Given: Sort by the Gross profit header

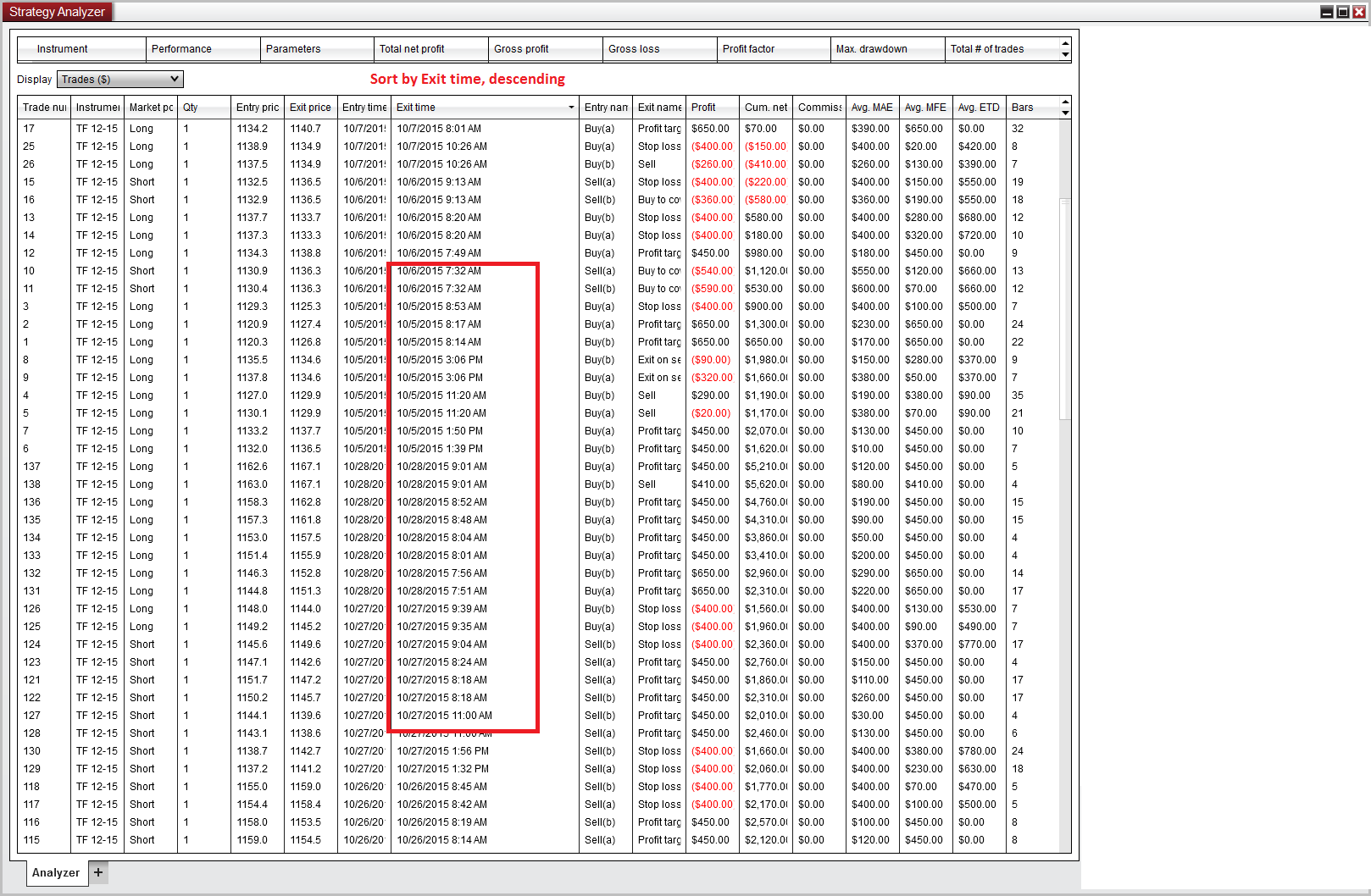Looking at the screenshot, I should [x=546, y=49].
